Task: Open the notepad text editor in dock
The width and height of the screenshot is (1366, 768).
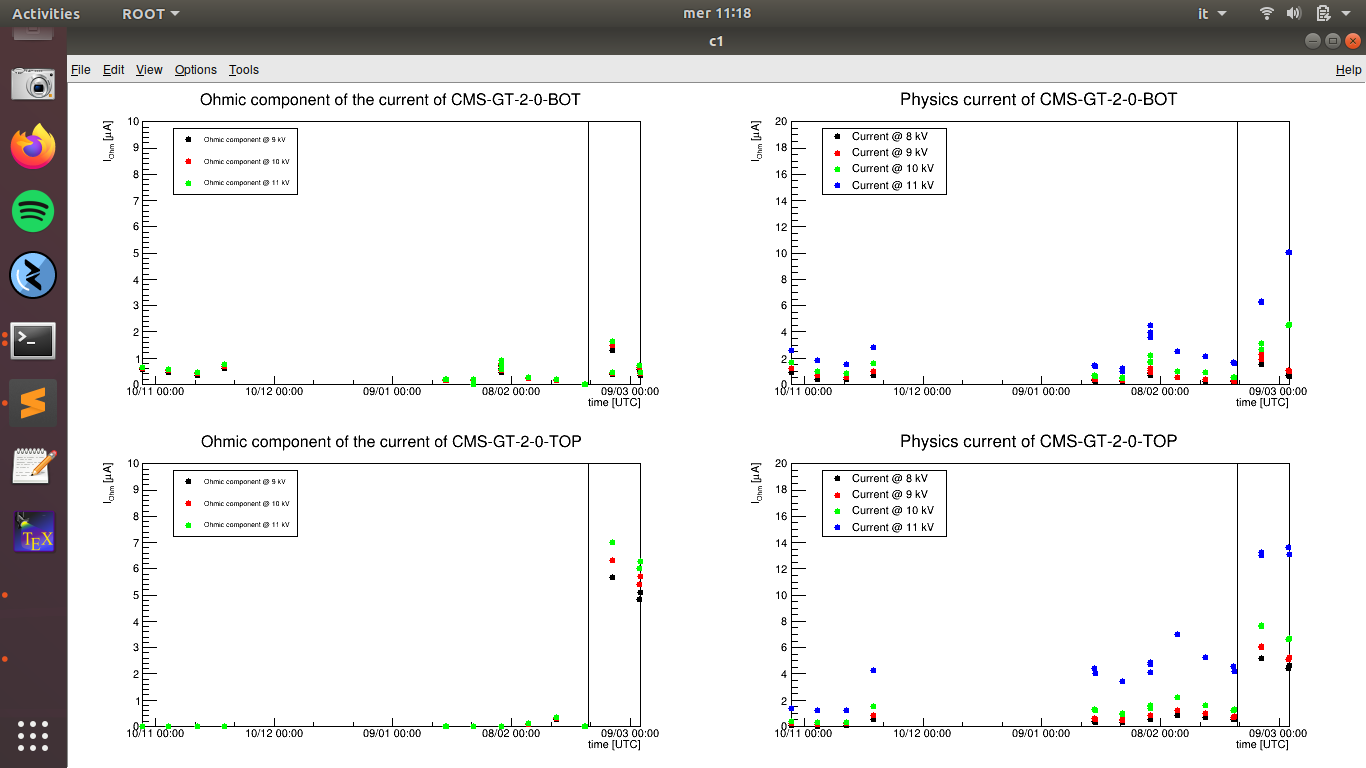Action: (33, 467)
